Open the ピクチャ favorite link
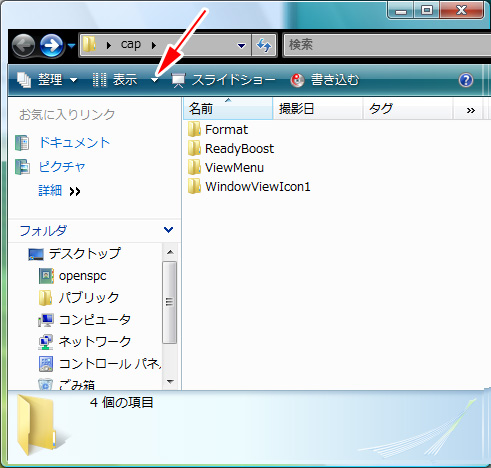This screenshot has width=491, height=468. click(62, 167)
